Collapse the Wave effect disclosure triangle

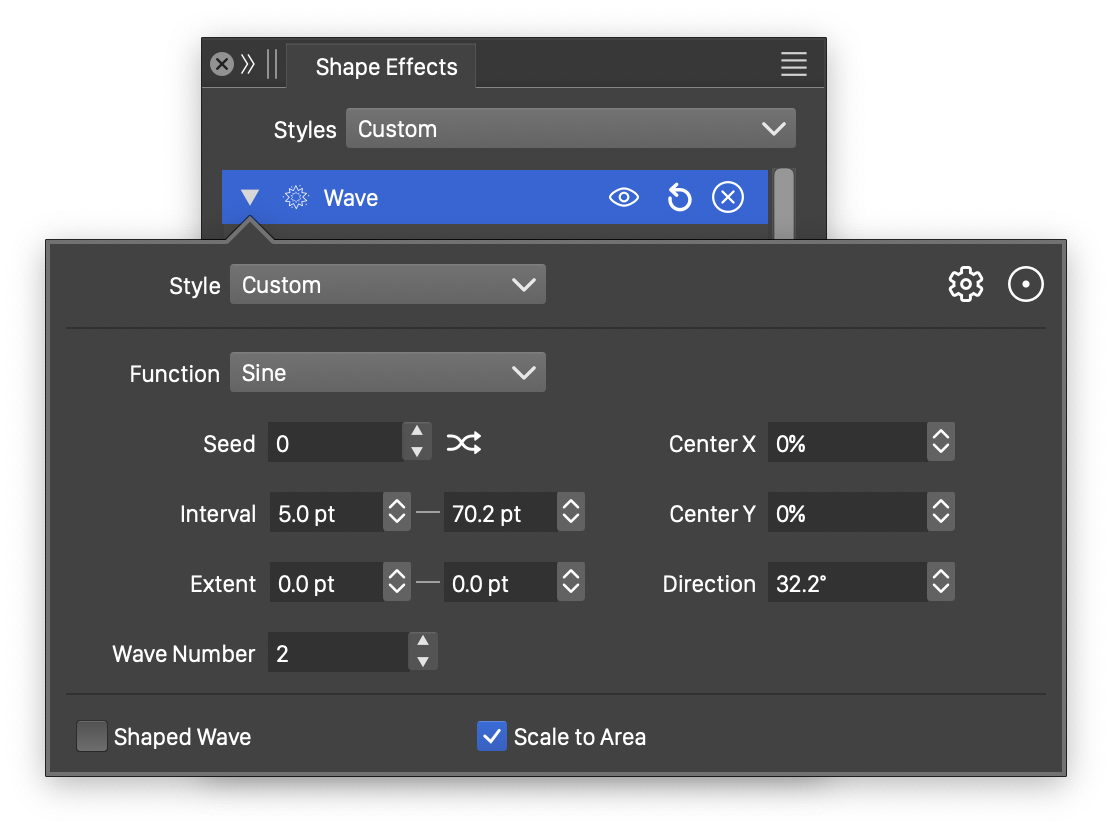250,198
